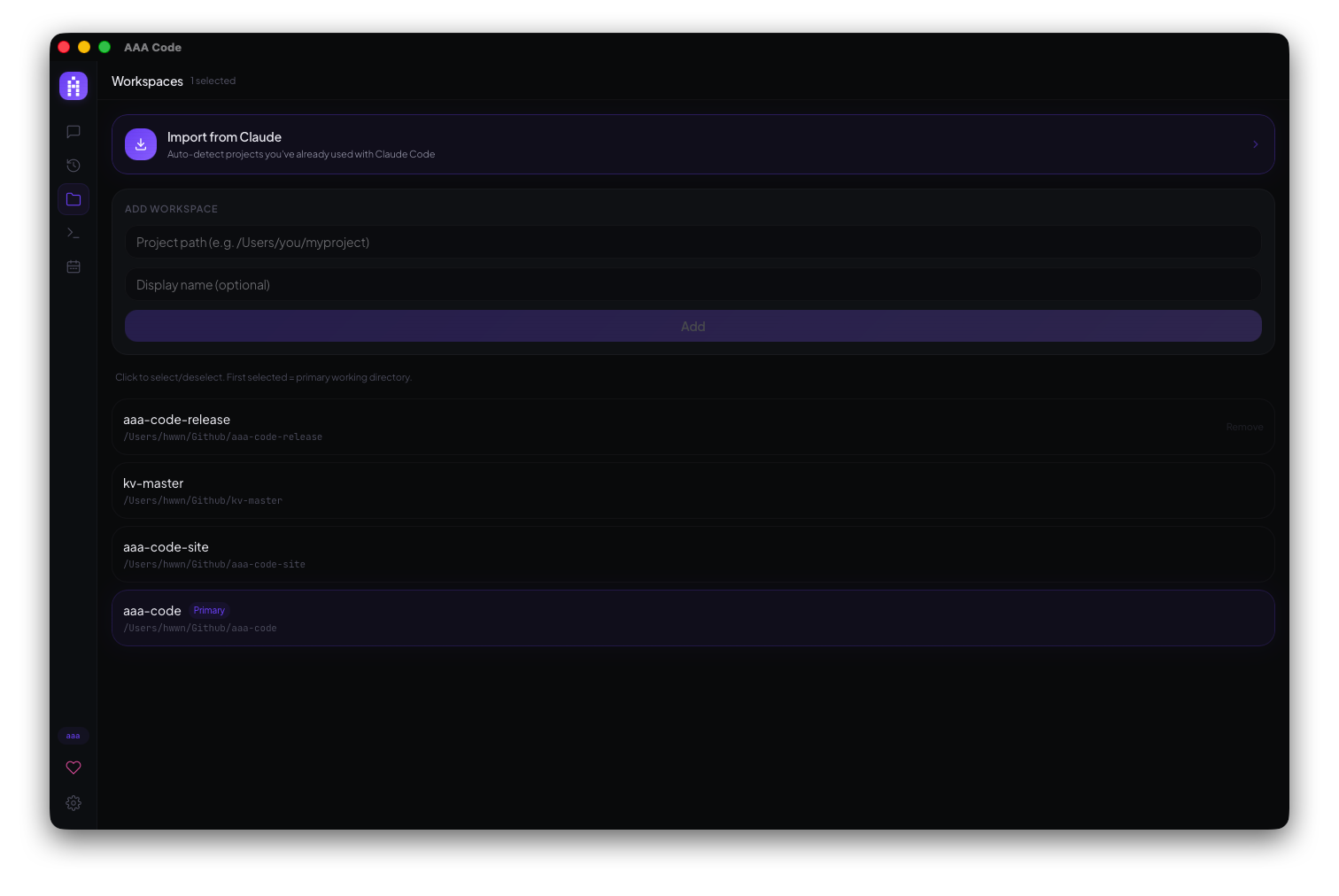1339x896 pixels.
Task: Click the '1 selected' label
Action: (213, 81)
